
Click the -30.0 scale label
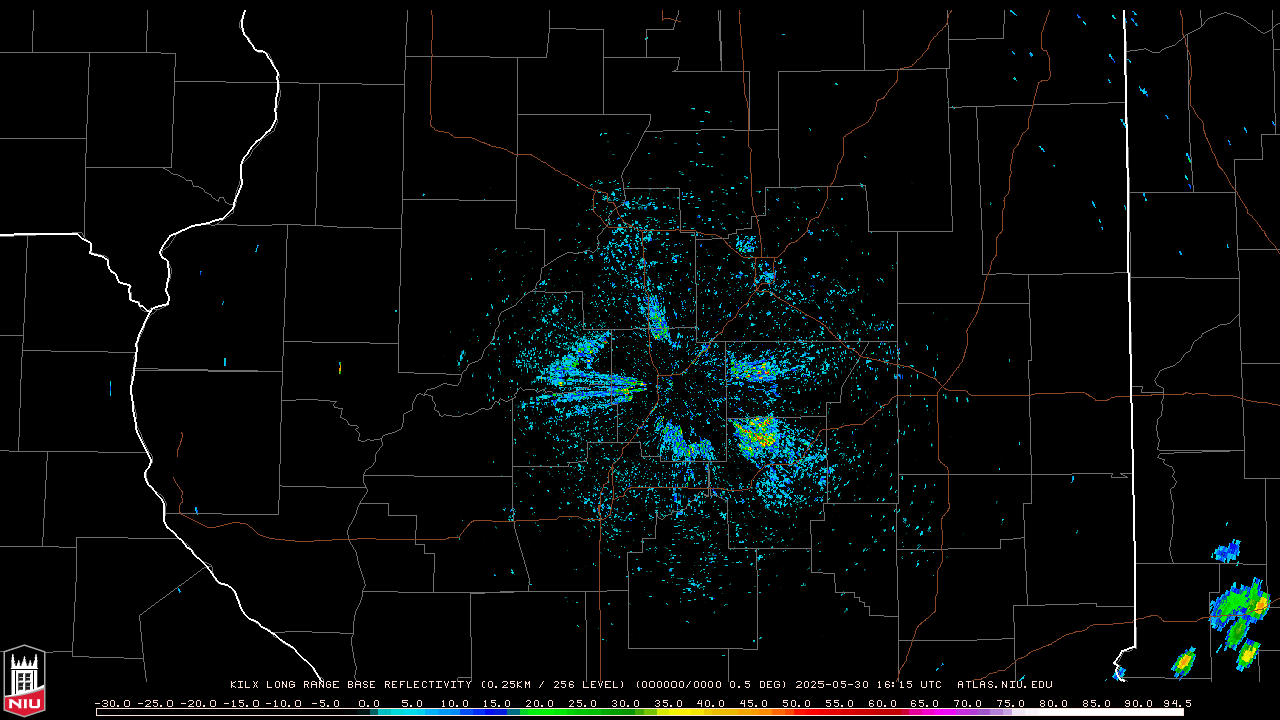coord(112,704)
